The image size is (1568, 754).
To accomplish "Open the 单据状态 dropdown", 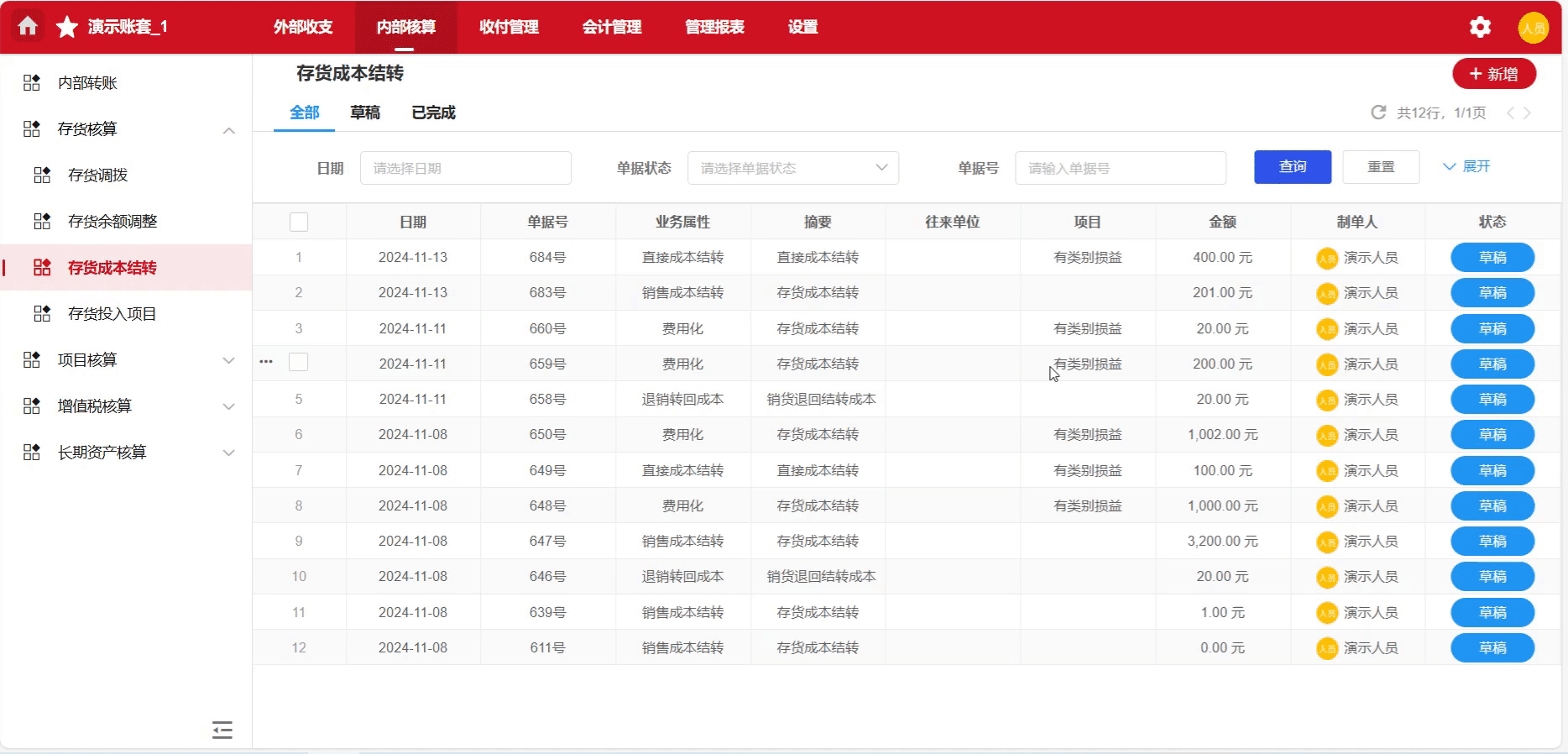I will tap(792, 168).
